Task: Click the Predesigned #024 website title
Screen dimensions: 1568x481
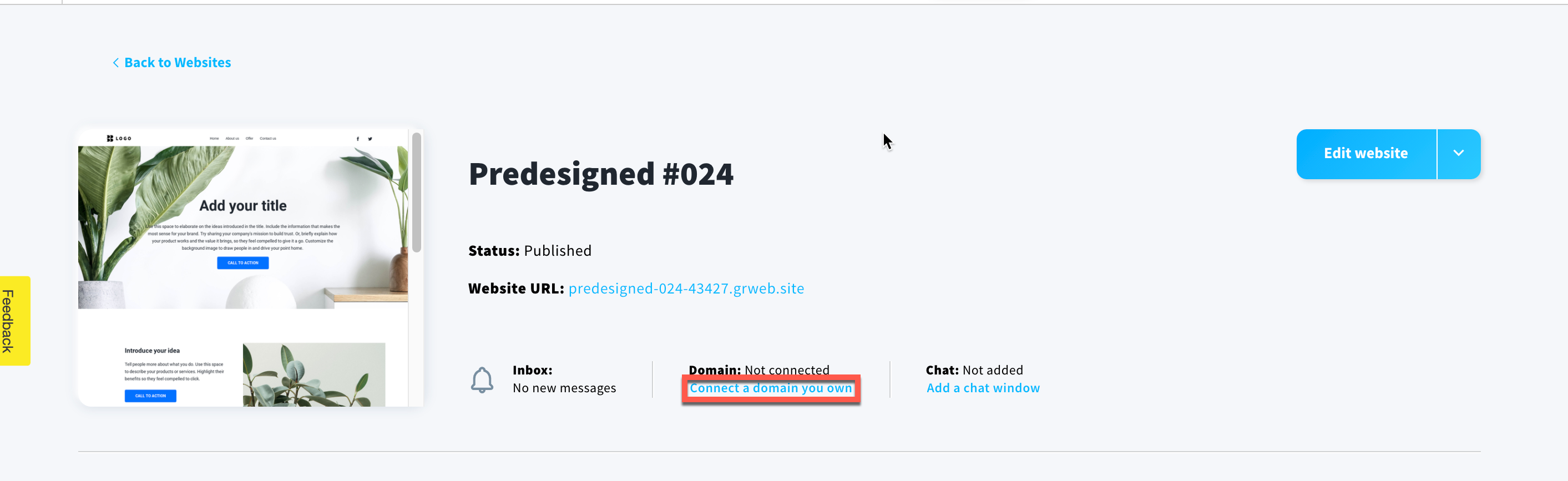Action: click(601, 174)
